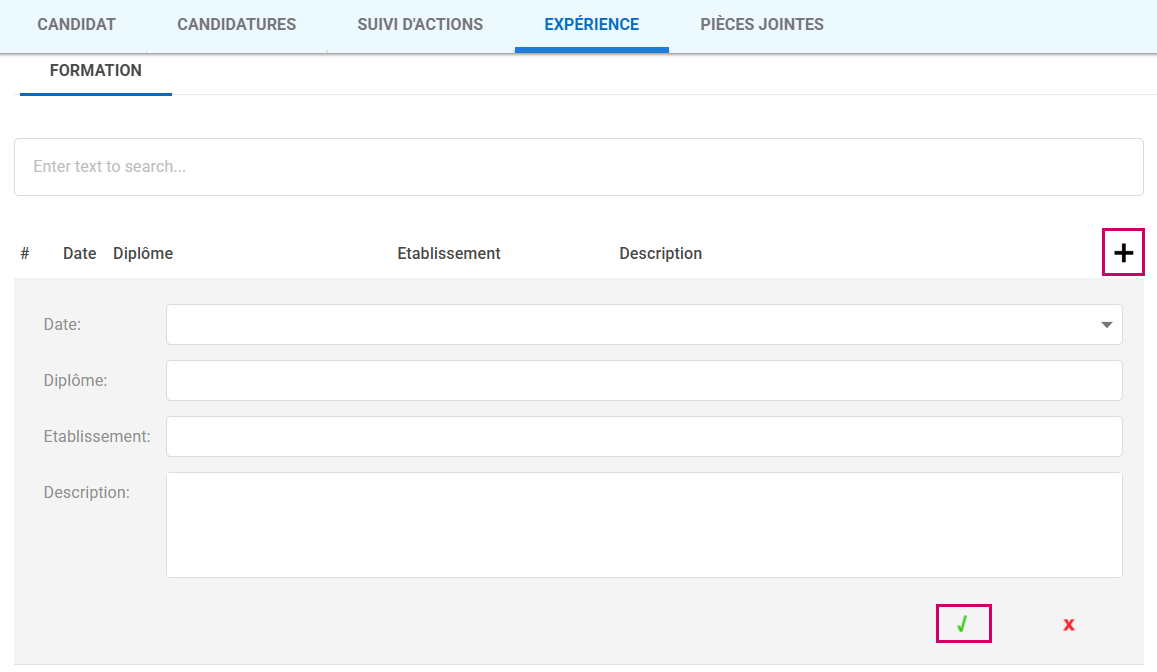
Task: Open the PIÈCES JOINTES tab
Action: point(761,25)
